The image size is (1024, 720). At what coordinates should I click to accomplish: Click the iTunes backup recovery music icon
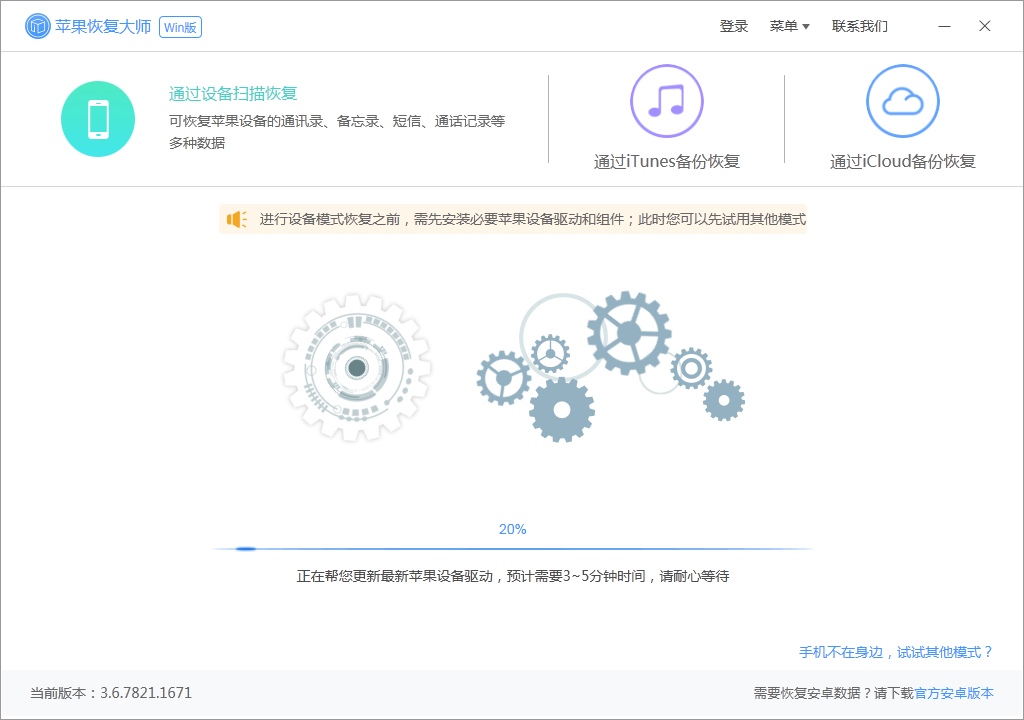(668, 100)
